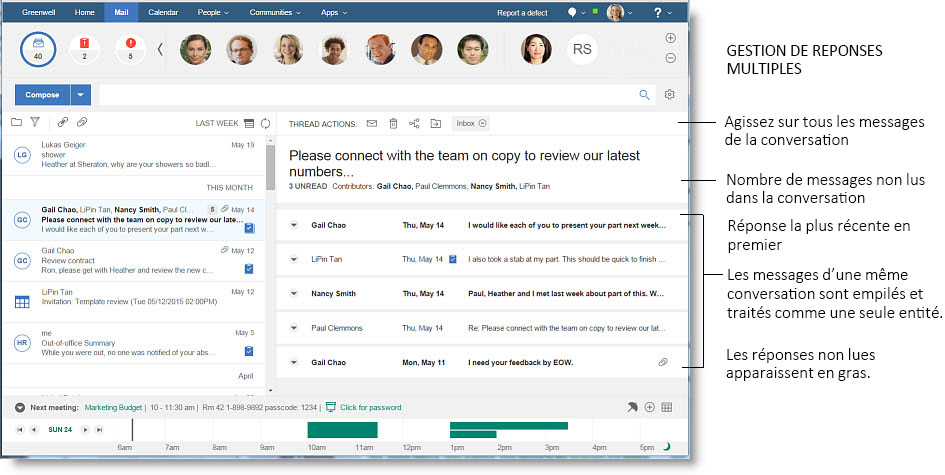Open the folders icon above message list
The height and width of the screenshot is (475, 945).
click(16, 122)
